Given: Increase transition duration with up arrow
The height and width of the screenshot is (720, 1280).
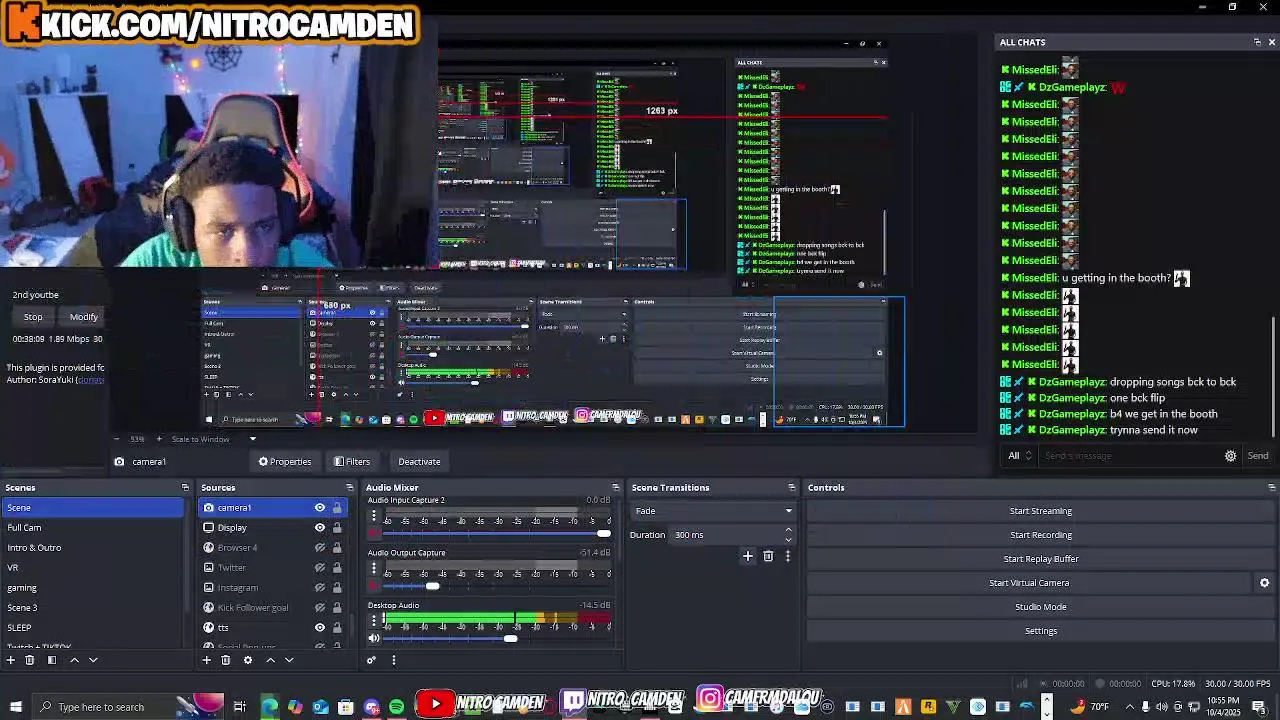Looking at the screenshot, I should click(x=788, y=530).
